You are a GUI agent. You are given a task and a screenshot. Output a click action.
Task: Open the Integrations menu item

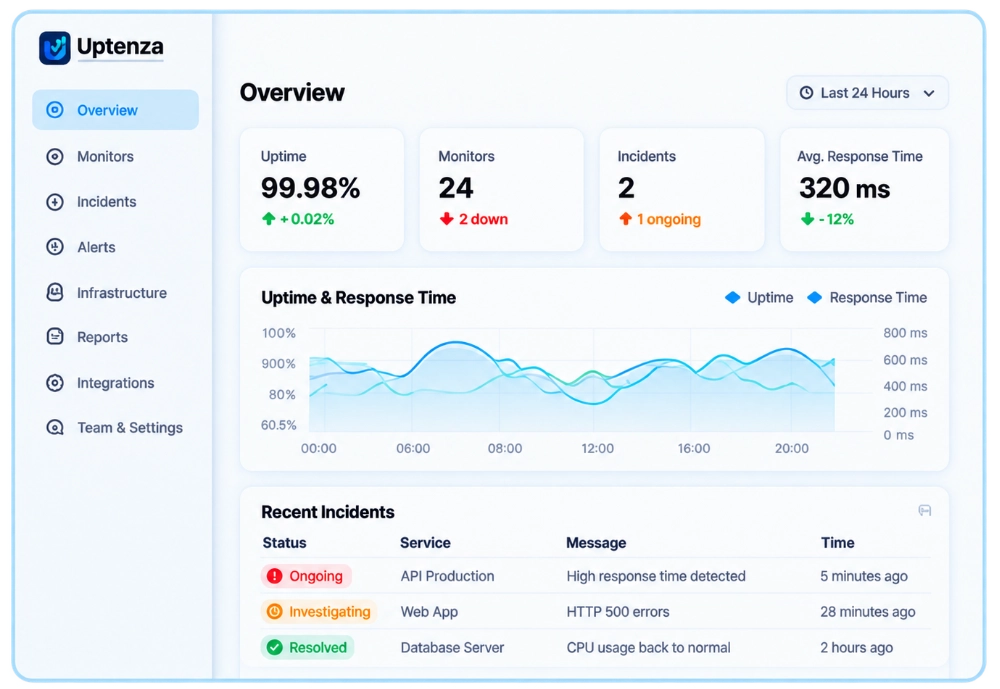point(115,383)
